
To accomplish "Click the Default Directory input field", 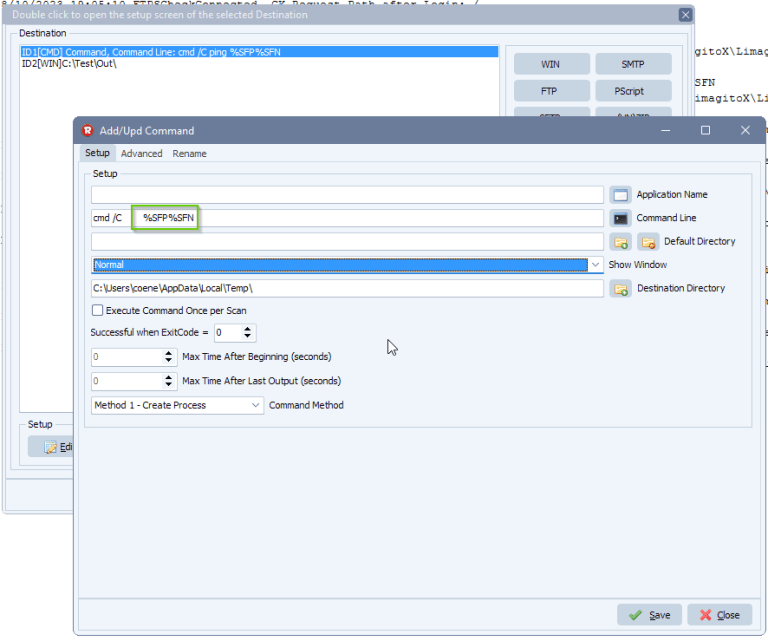I will [x=347, y=242].
